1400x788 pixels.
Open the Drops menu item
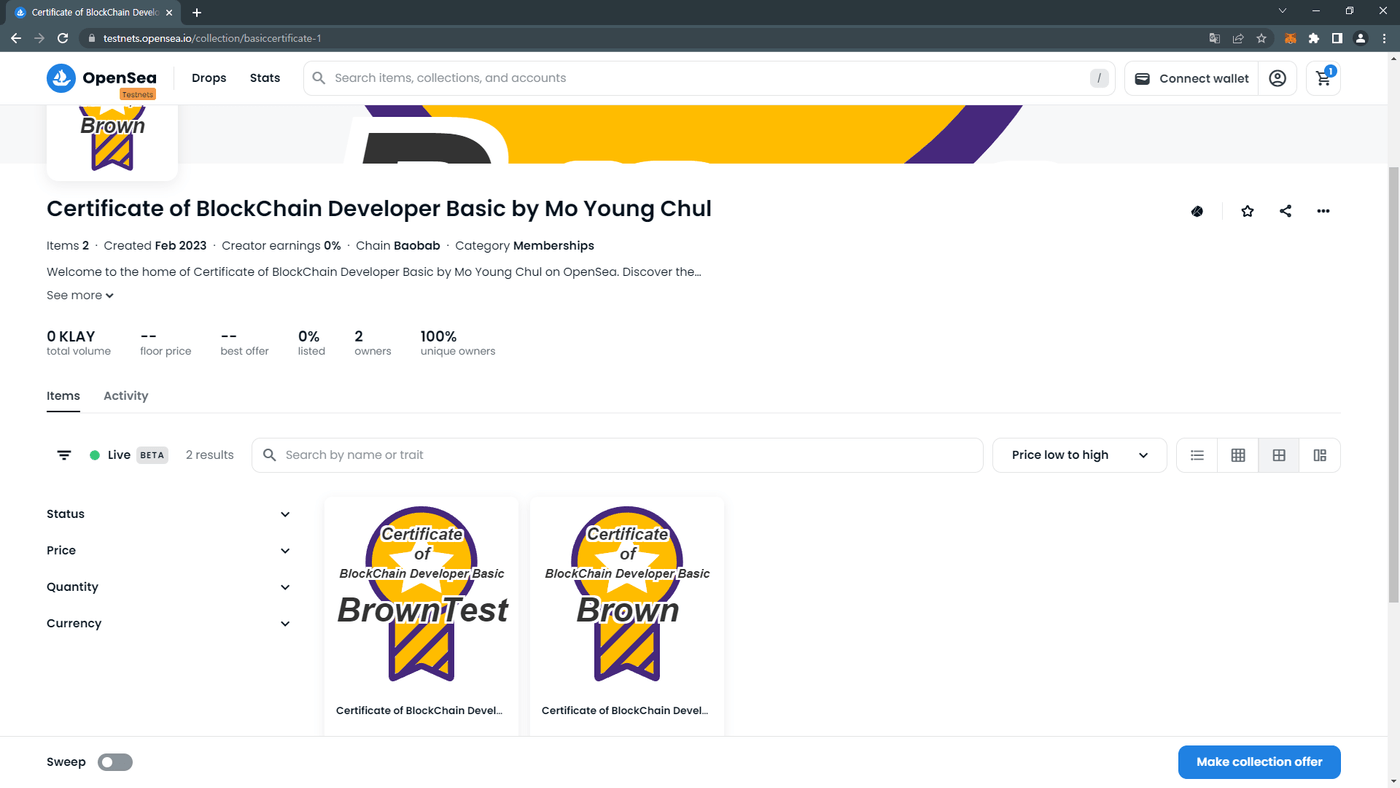(x=209, y=78)
